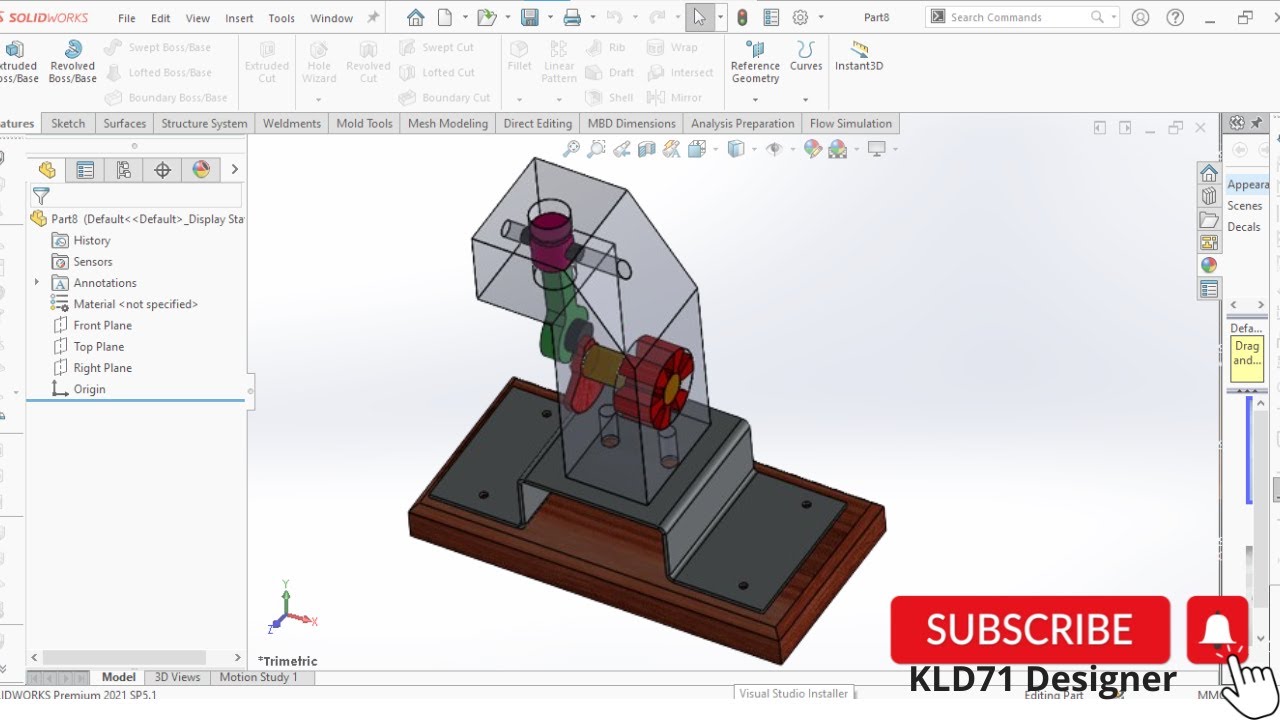The width and height of the screenshot is (1280, 720).
Task: Click the Curves tool
Action: [806, 56]
